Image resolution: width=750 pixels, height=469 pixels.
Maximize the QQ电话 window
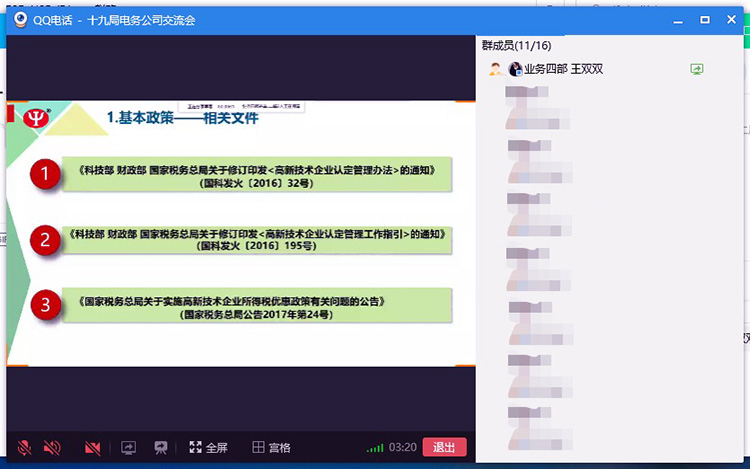705,20
